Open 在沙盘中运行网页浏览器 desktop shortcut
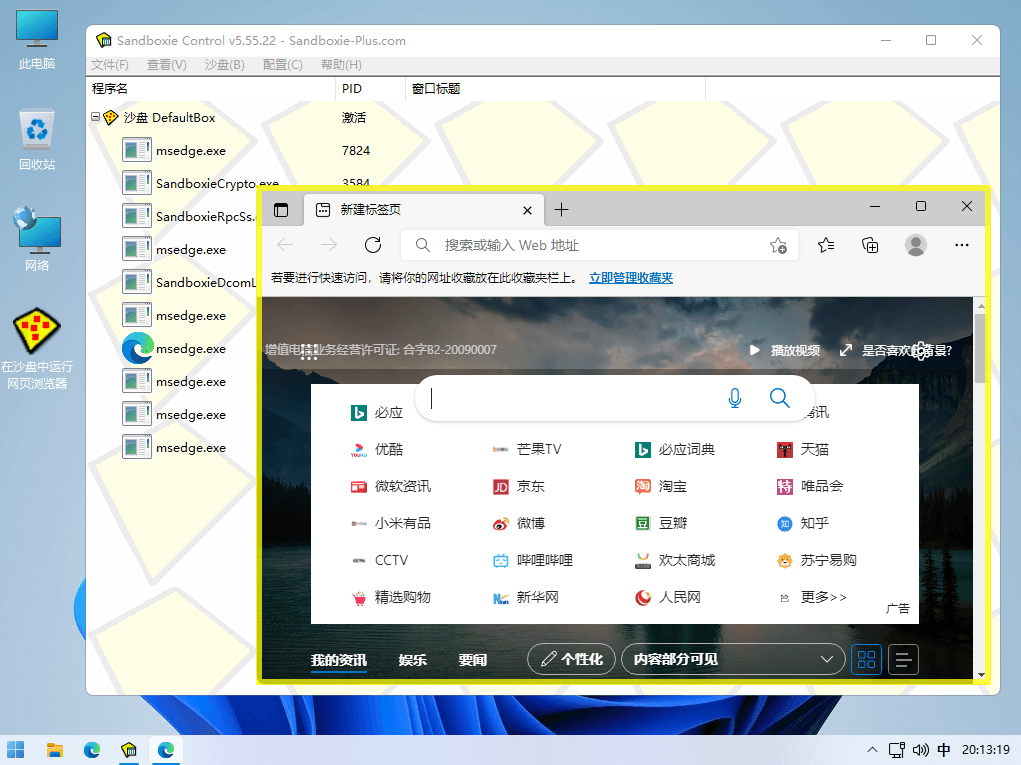This screenshot has width=1021, height=765. [x=37, y=350]
